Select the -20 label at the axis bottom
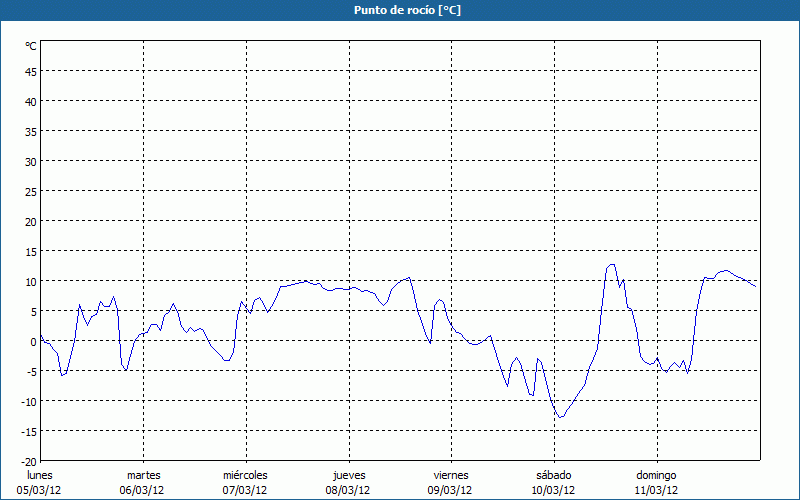This screenshot has height=500, width=800. point(28,461)
